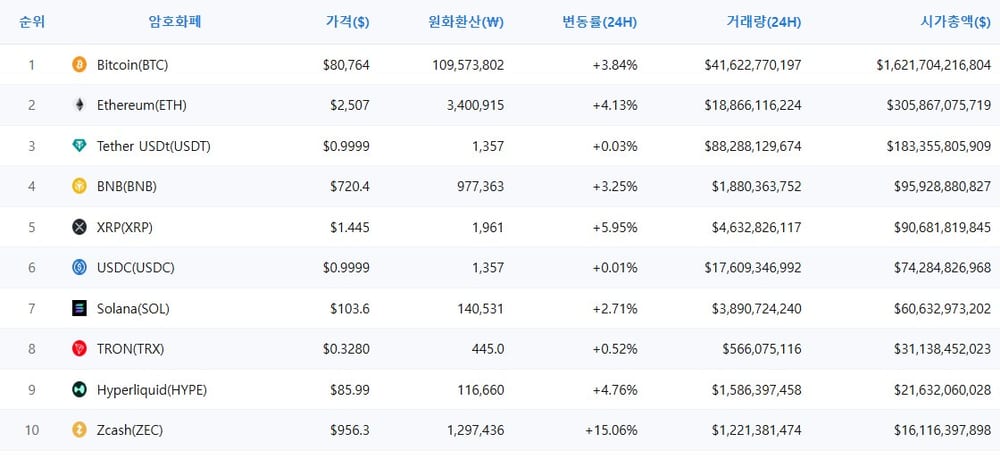
Task: Click the Hyperliquid logo icon
Action: click(x=79, y=390)
